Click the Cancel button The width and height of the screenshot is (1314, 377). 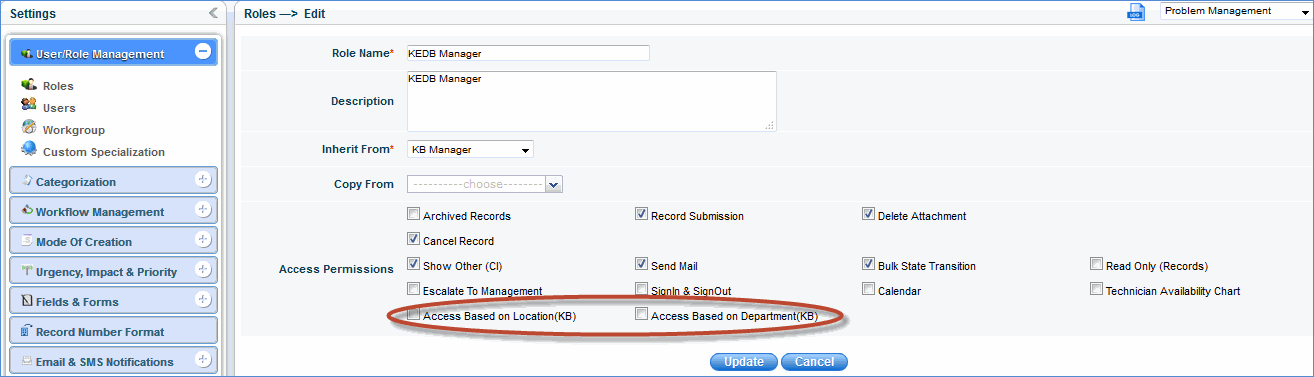[814, 362]
